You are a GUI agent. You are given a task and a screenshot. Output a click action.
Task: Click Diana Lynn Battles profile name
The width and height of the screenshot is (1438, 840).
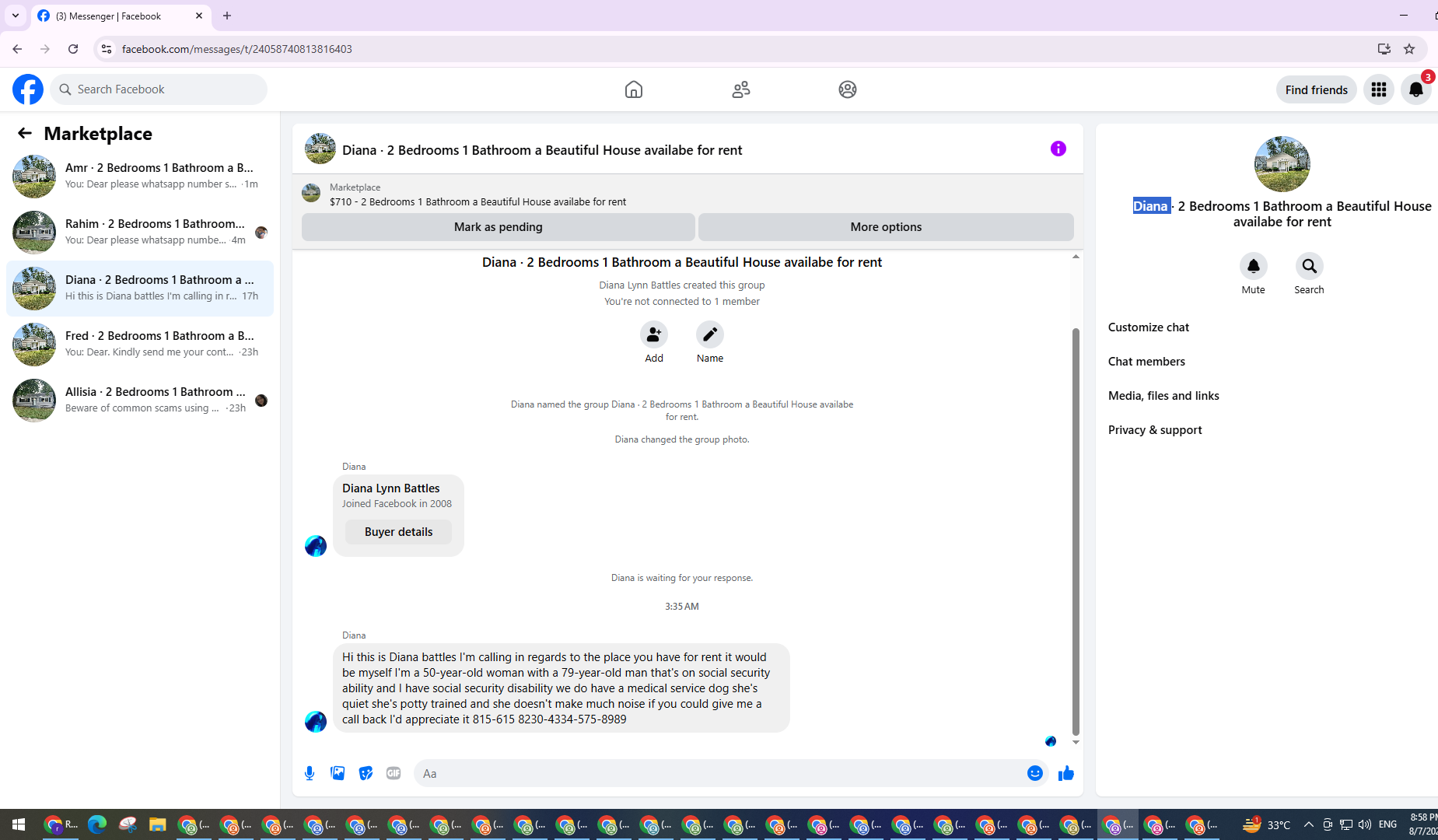point(391,488)
